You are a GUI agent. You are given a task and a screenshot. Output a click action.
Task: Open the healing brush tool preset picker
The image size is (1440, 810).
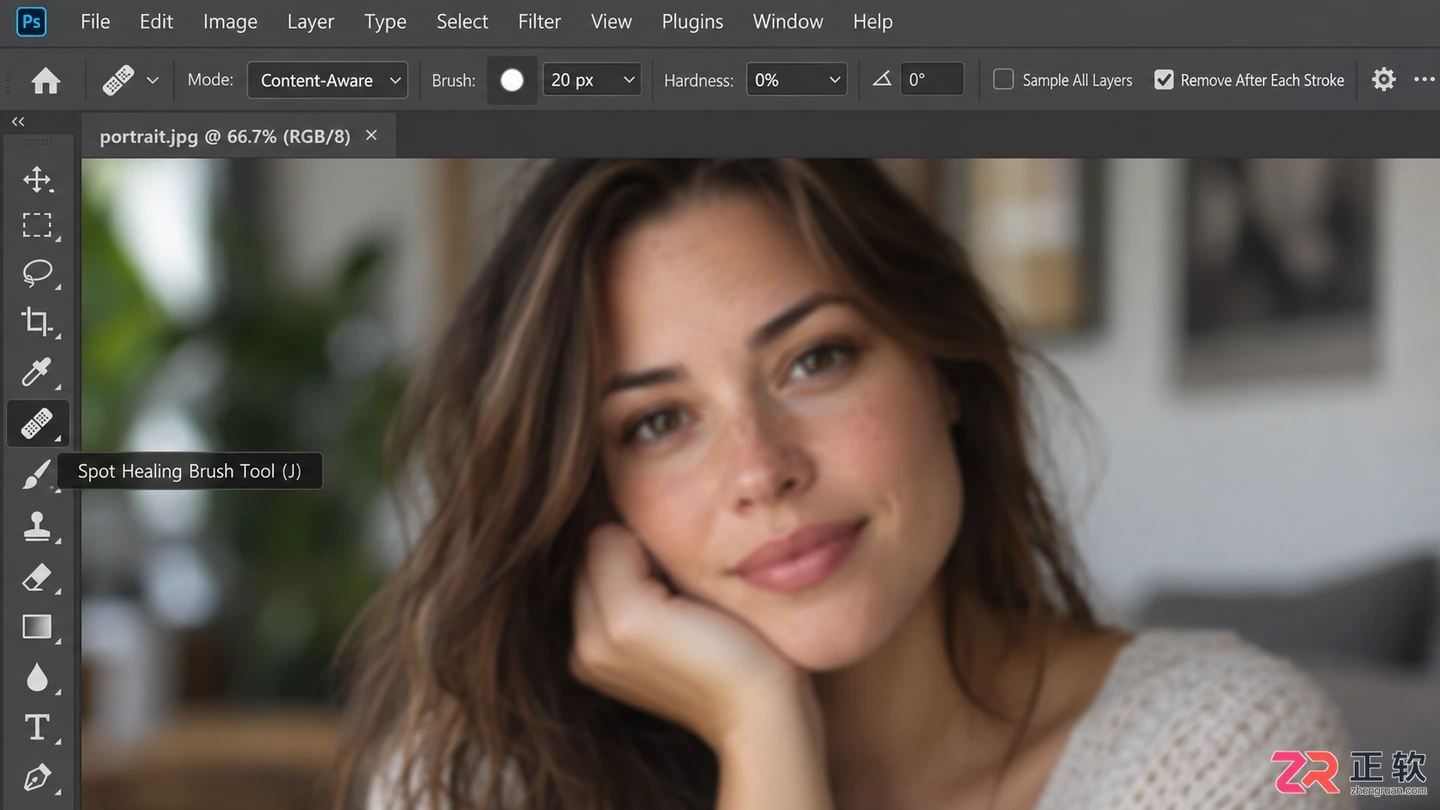point(131,80)
